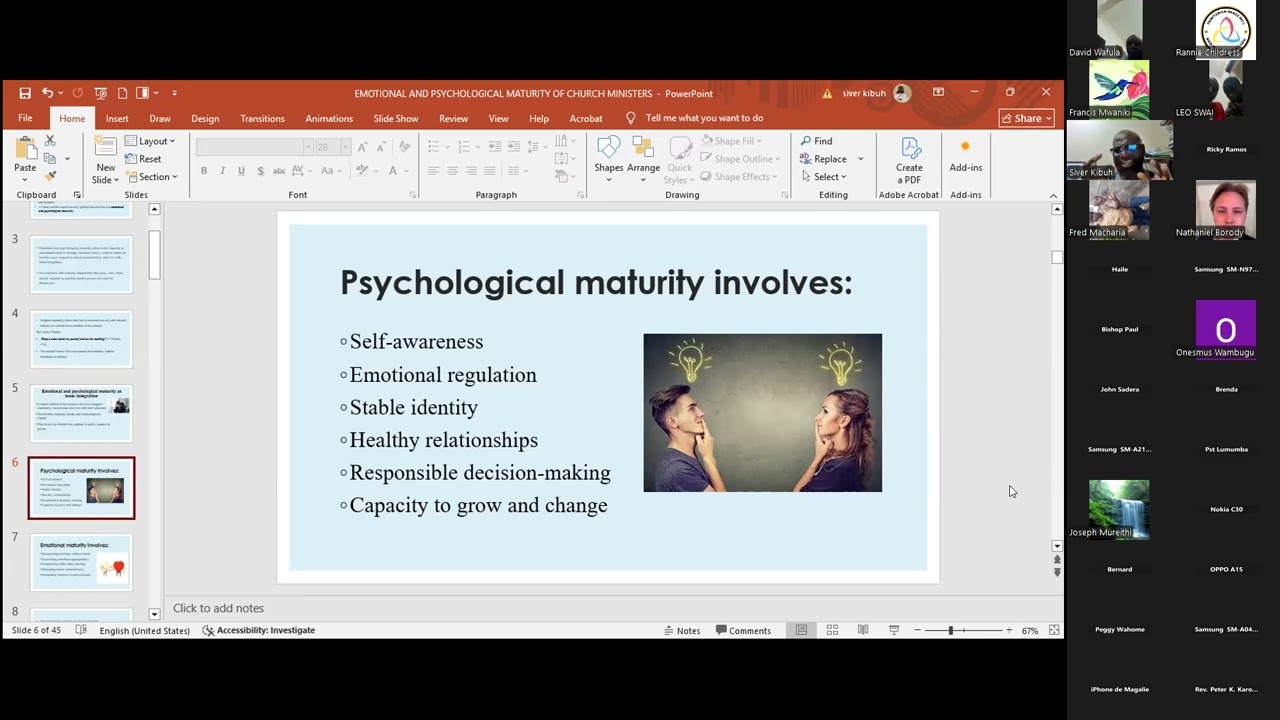Switch to Reading View
The height and width of the screenshot is (720, 1280).
pyautogui.click(x=863, y=630)
